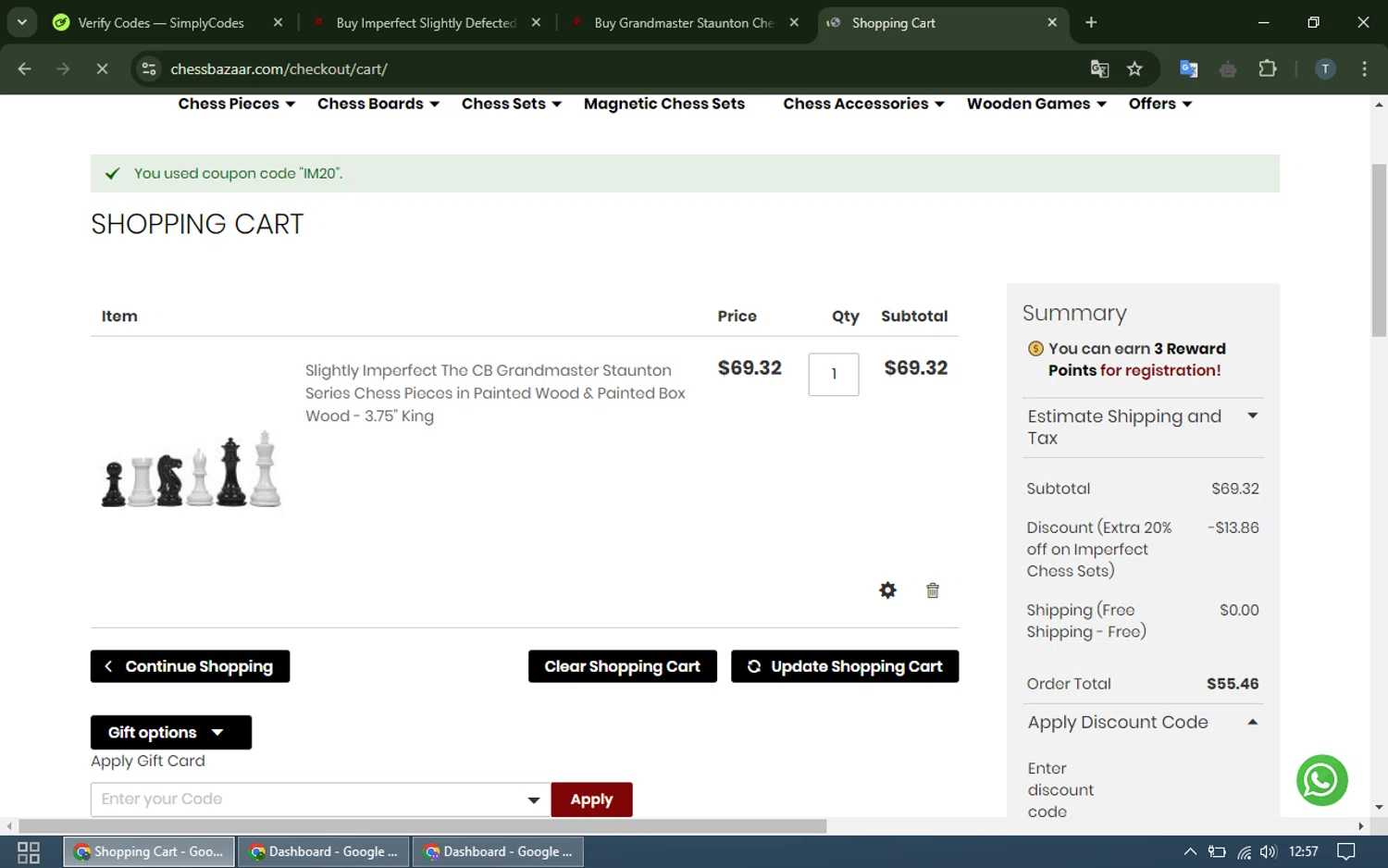Screen dimensions: 1388x868
Task: Open Windows Task View icon
Action: pyautogui.click(x=29, y=852)
